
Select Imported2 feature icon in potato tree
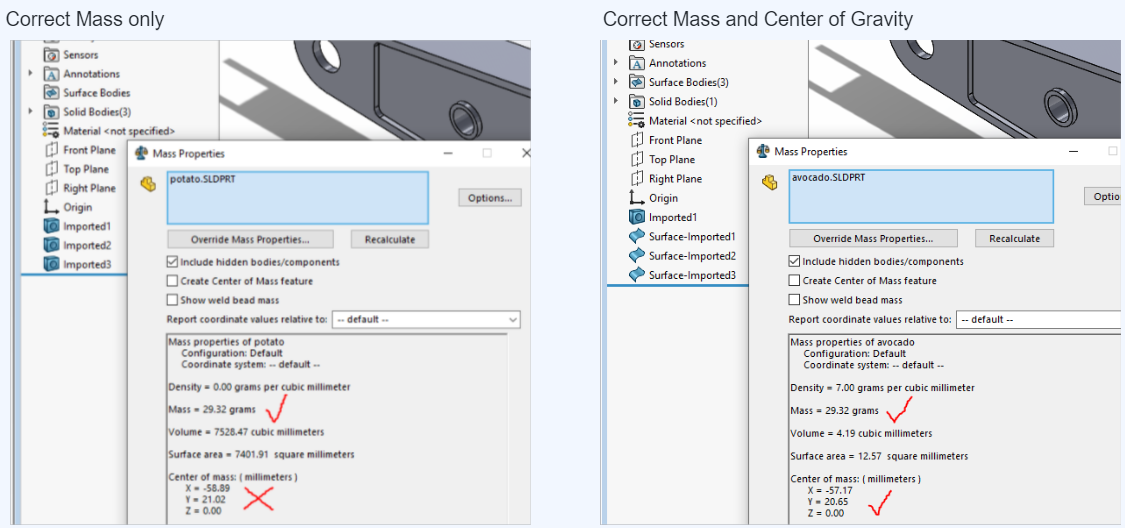[x=51, y=245]
